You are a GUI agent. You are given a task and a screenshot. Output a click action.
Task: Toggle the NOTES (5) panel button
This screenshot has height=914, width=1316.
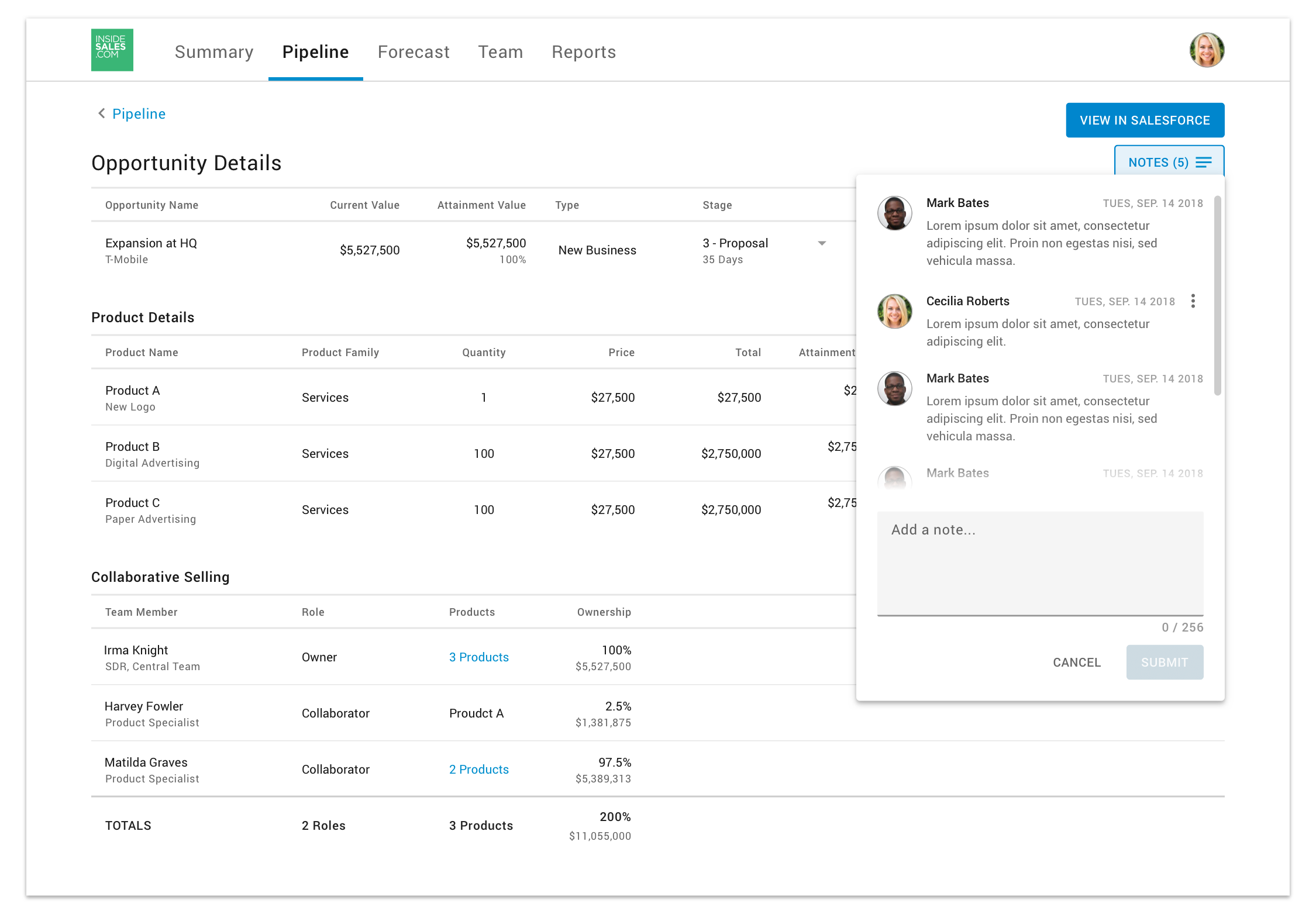click(x=1157, y=163)
